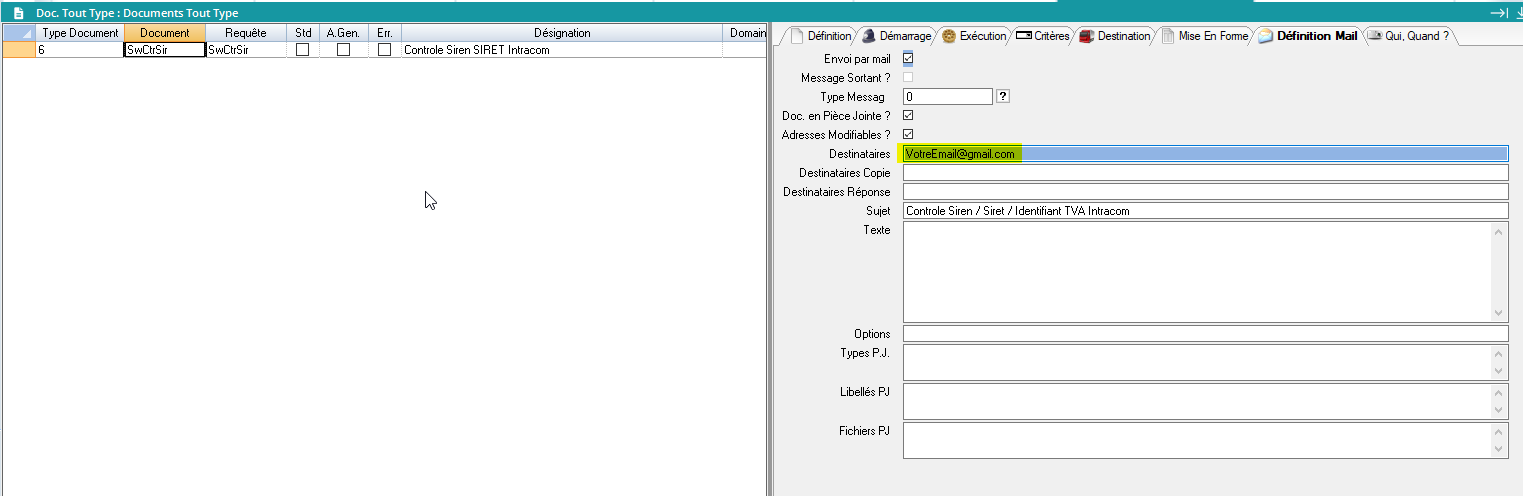Open the Qui, Quand ? tab
Viewport: 1523px width, 496px height.
click(x=1408, y=36)
